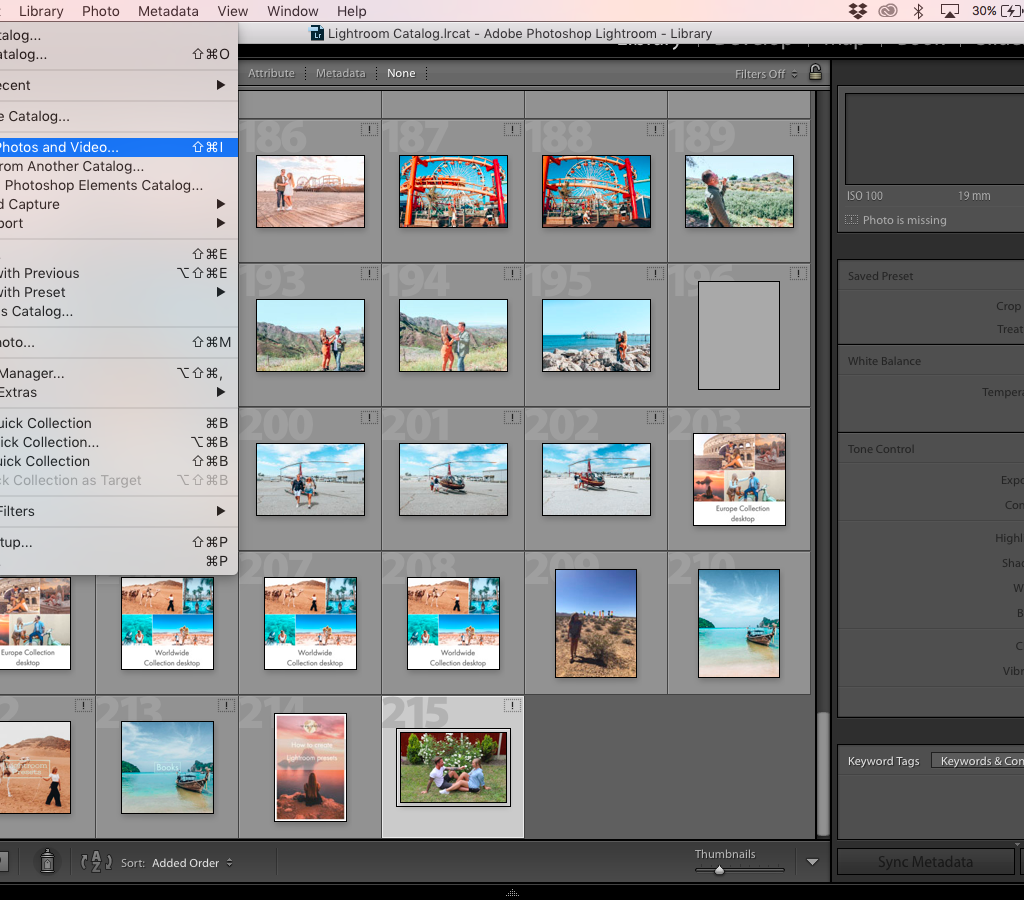Click the warning badge on photo 200
This screenshot has height=900, width=1024.
coord(370,417)
